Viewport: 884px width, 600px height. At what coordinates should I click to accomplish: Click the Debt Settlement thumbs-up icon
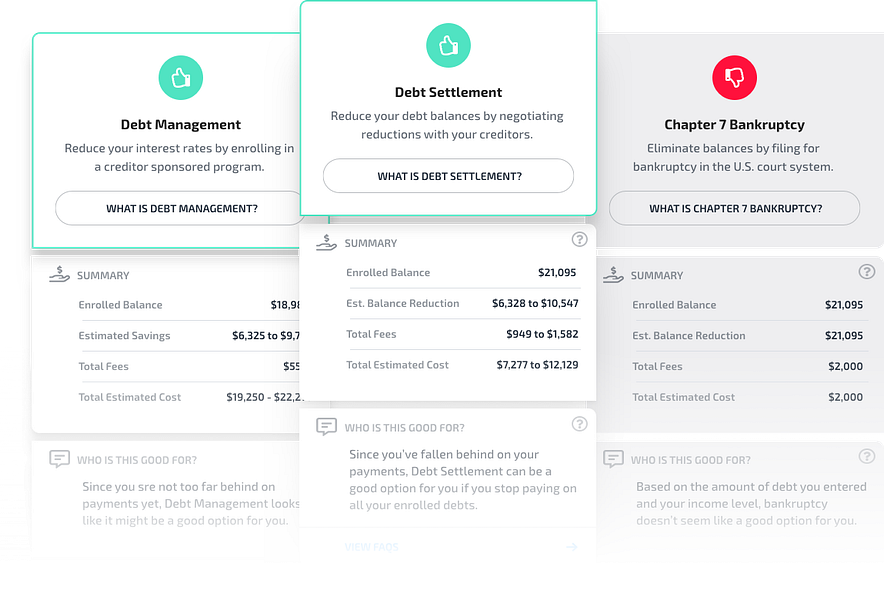point(448,46)
